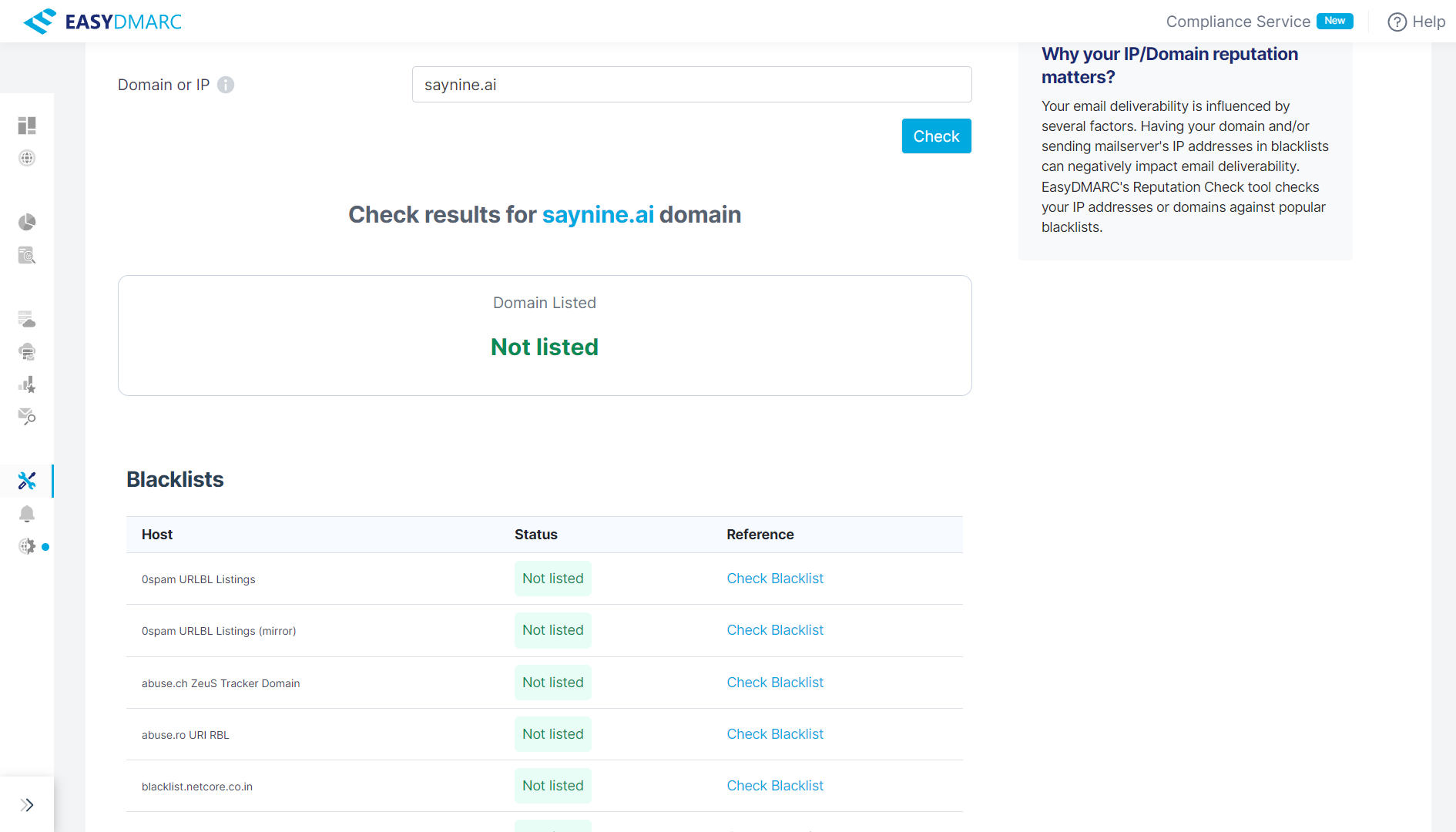Check Blacklist link for abuse.ch ZeuS Tracker

(x=775, y=683)
